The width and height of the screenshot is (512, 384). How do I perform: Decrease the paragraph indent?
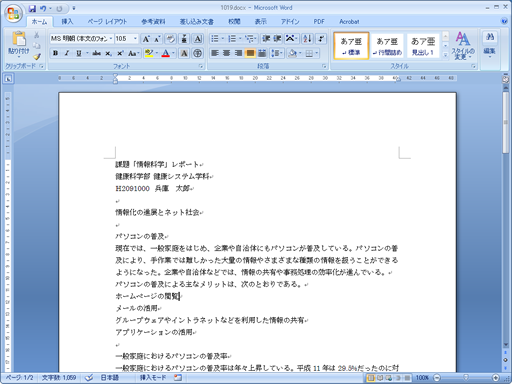[266, 39]
